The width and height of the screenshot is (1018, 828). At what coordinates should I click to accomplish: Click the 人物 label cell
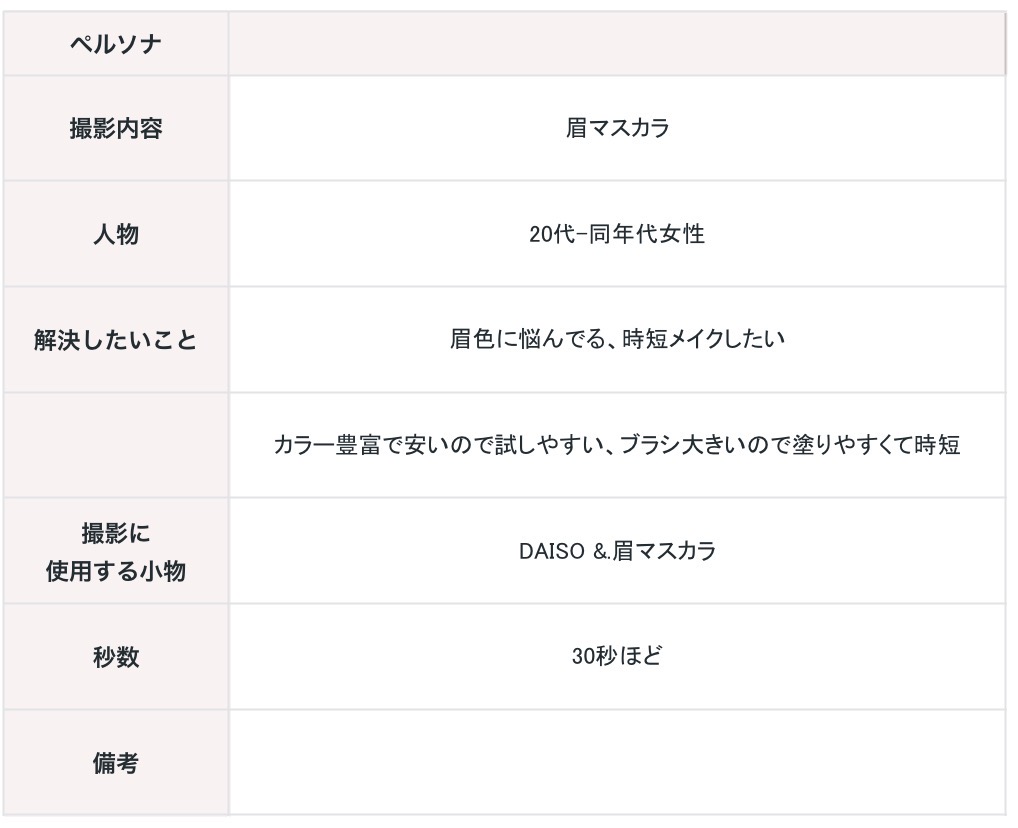[115, 234]
